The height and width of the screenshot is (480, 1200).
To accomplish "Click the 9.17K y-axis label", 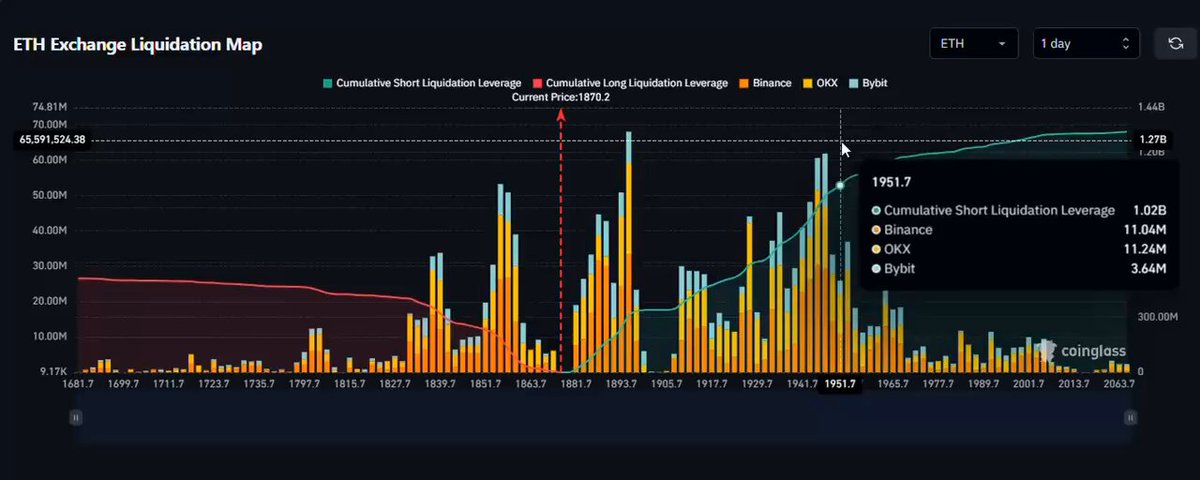I will coord(53,371).
